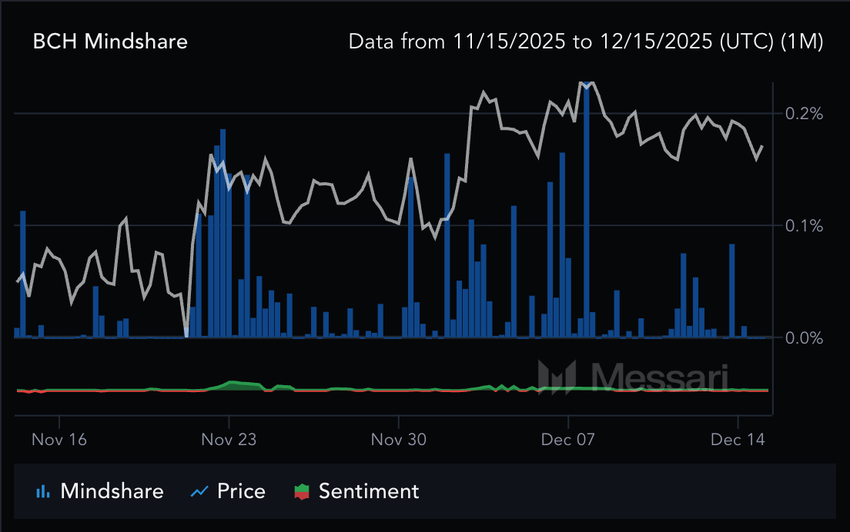Select the Nov 23 x-axis label

coord(229,438)
